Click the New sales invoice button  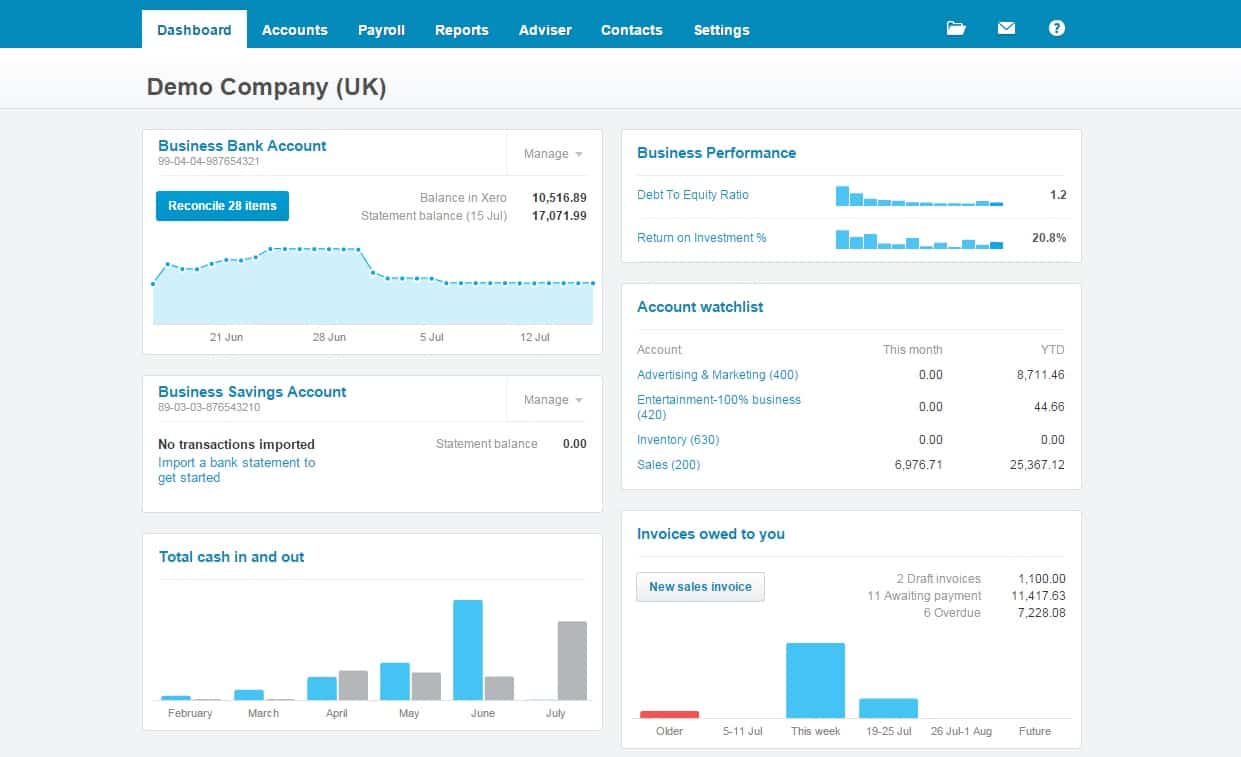tap(700, 587)
